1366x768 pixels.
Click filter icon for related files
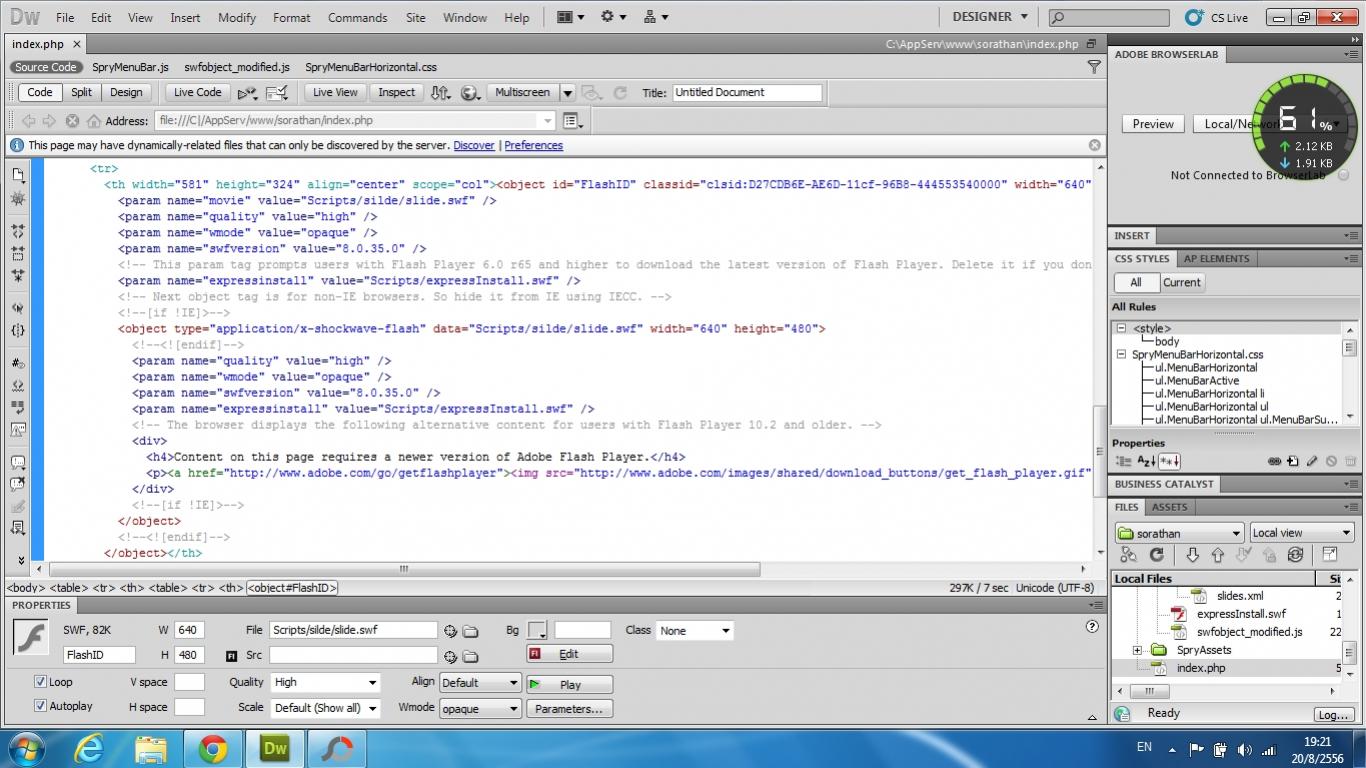(1094, 67)
